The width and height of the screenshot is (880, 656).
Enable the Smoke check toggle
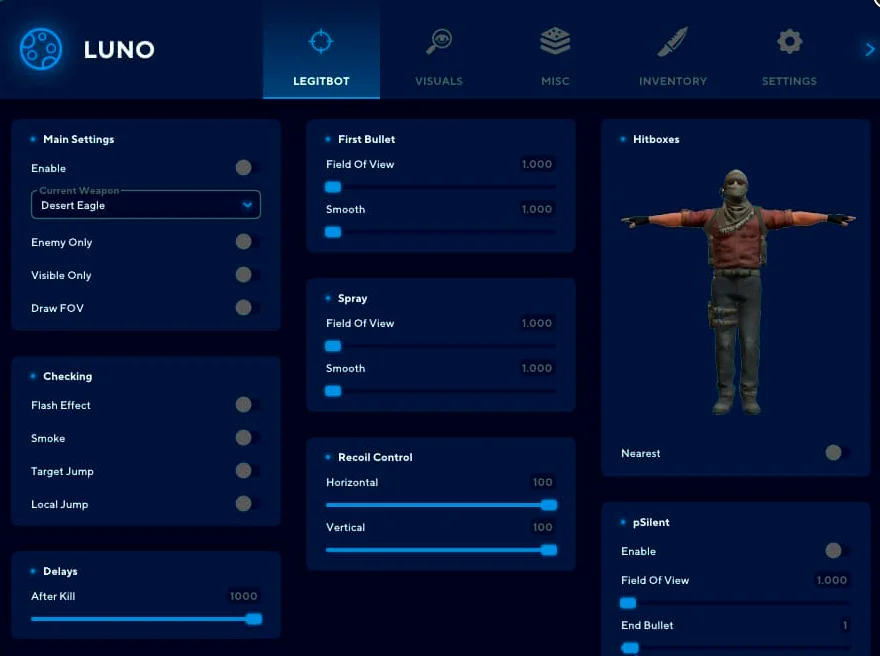(x=245, y=438)
